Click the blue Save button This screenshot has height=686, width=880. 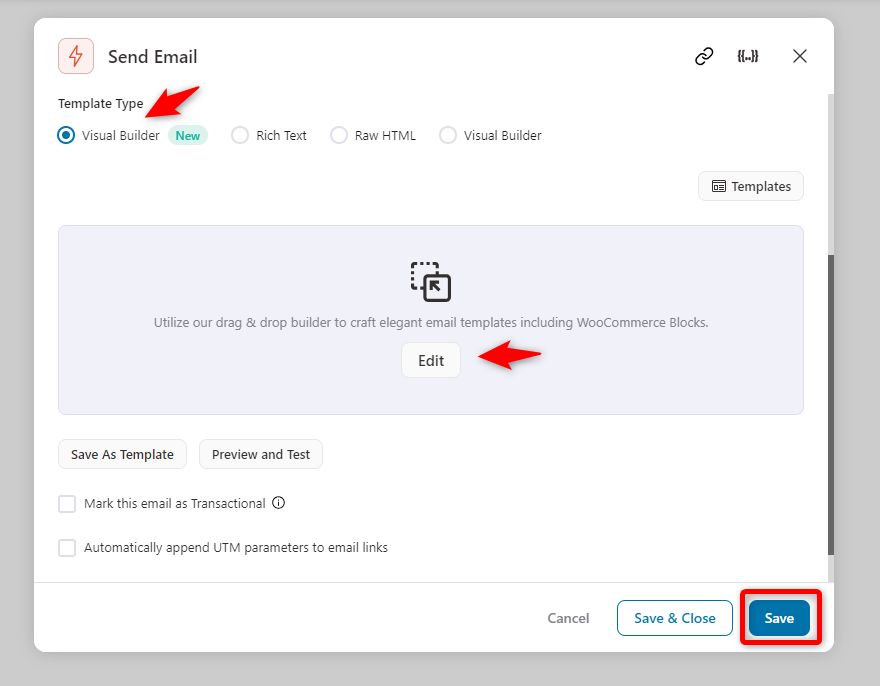click(779, 618)
